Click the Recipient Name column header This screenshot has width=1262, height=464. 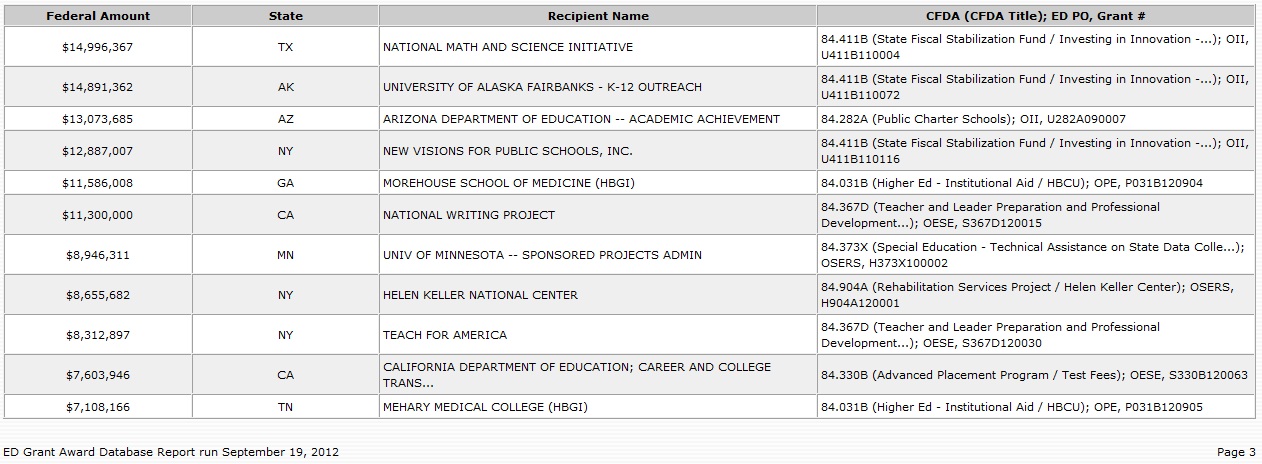(x=598, y=16)
